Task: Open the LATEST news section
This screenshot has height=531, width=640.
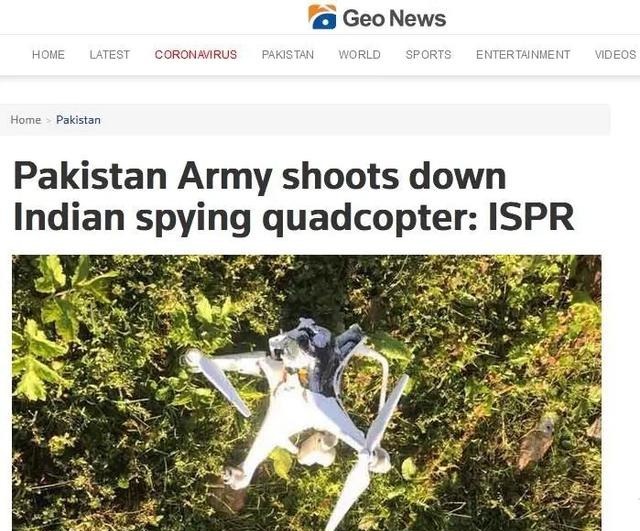Action: [x=109, y=55]
